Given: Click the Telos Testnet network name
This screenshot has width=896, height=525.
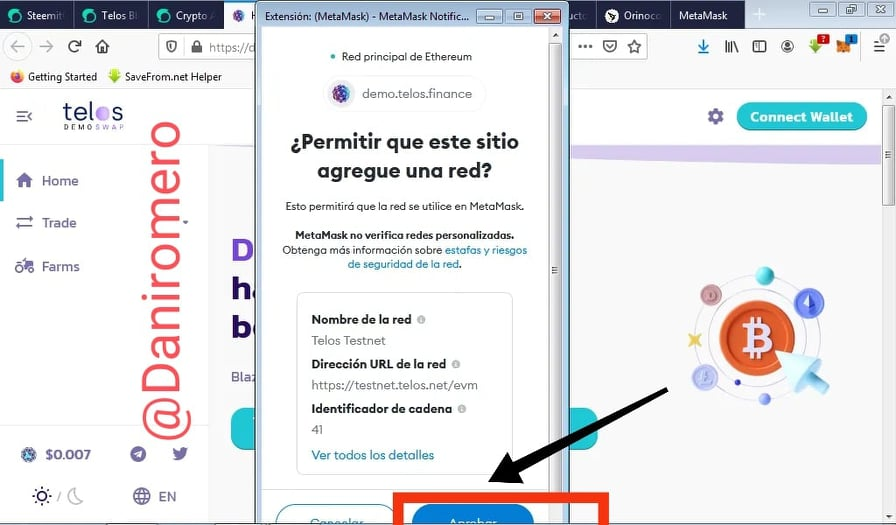Looking at the screenshot, I should (349, 340).
